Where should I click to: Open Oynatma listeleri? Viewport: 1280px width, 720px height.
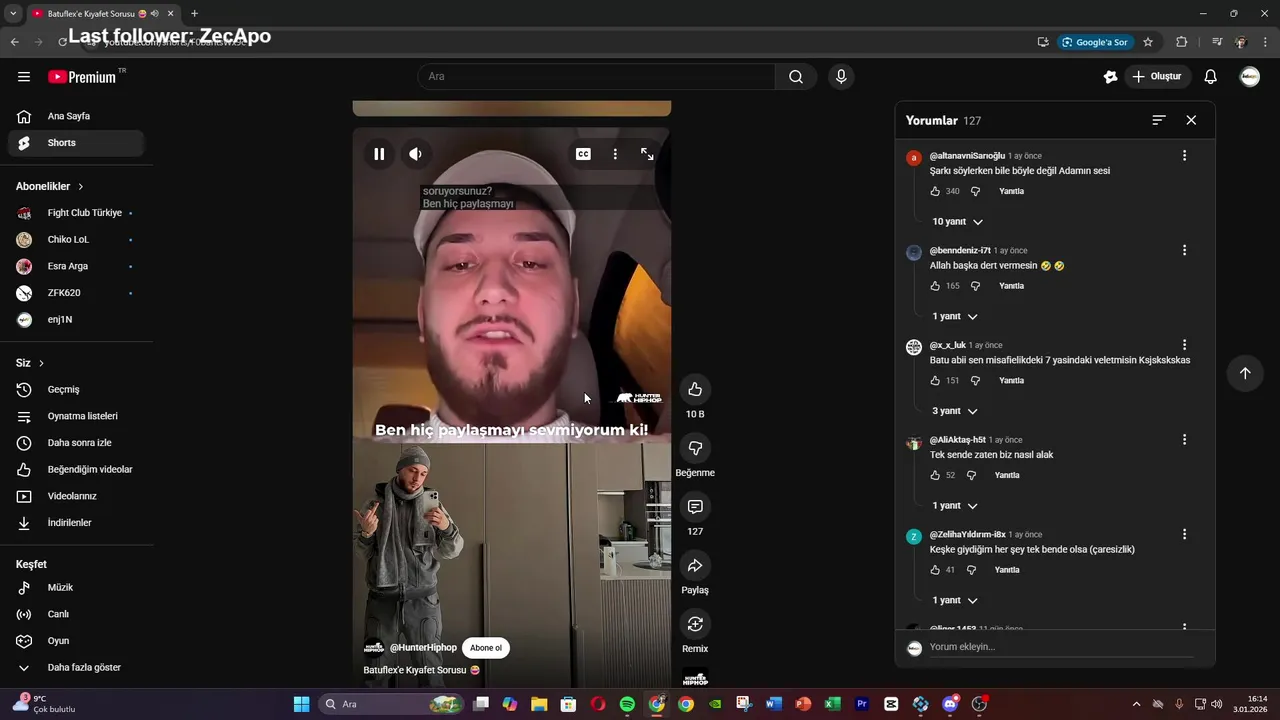(76, 416)
